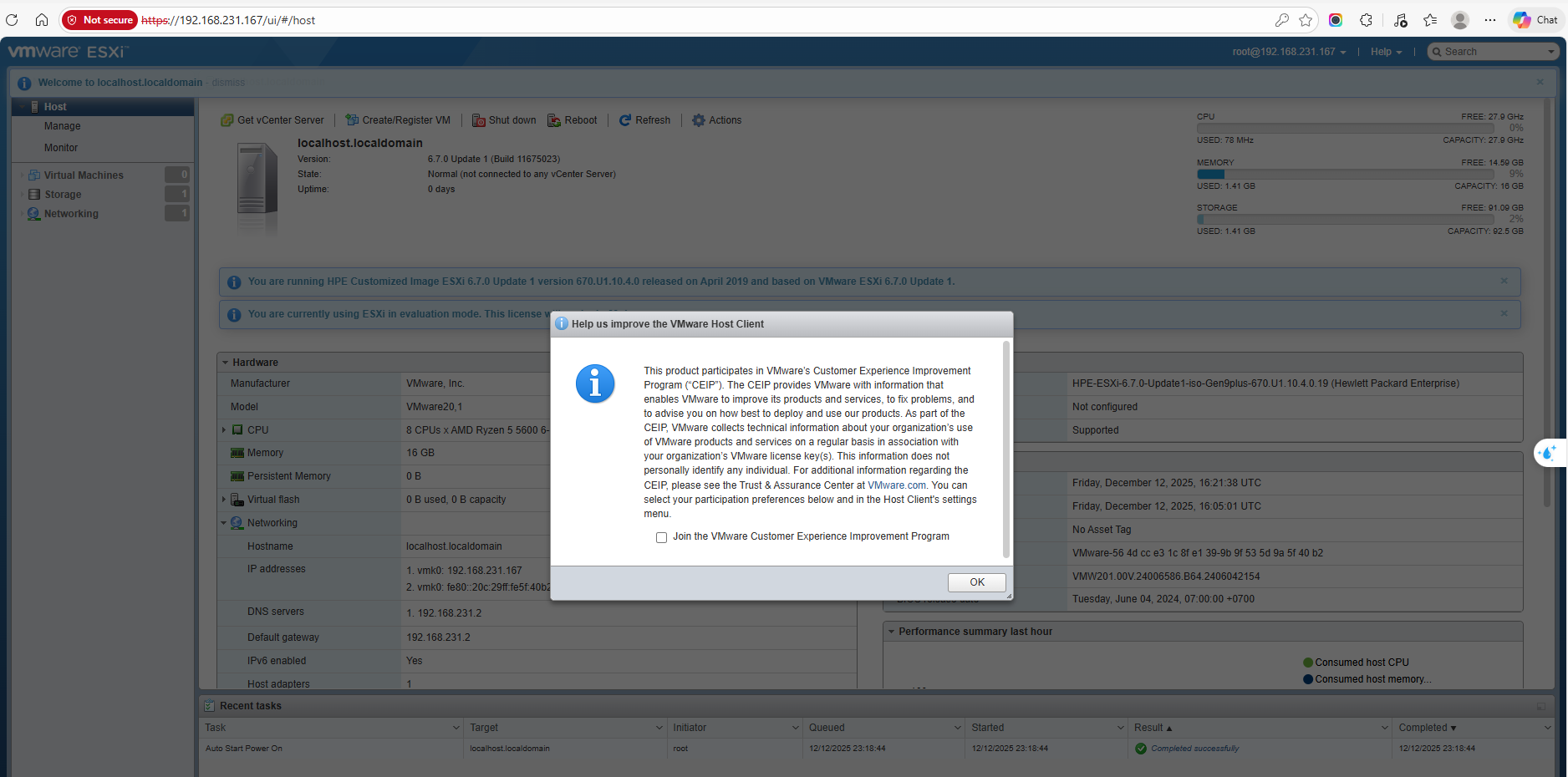The height and width of the screenshot is (777, 1568).
Task: Select the Storage icon in navigator
Action: (x=34, y=195)
